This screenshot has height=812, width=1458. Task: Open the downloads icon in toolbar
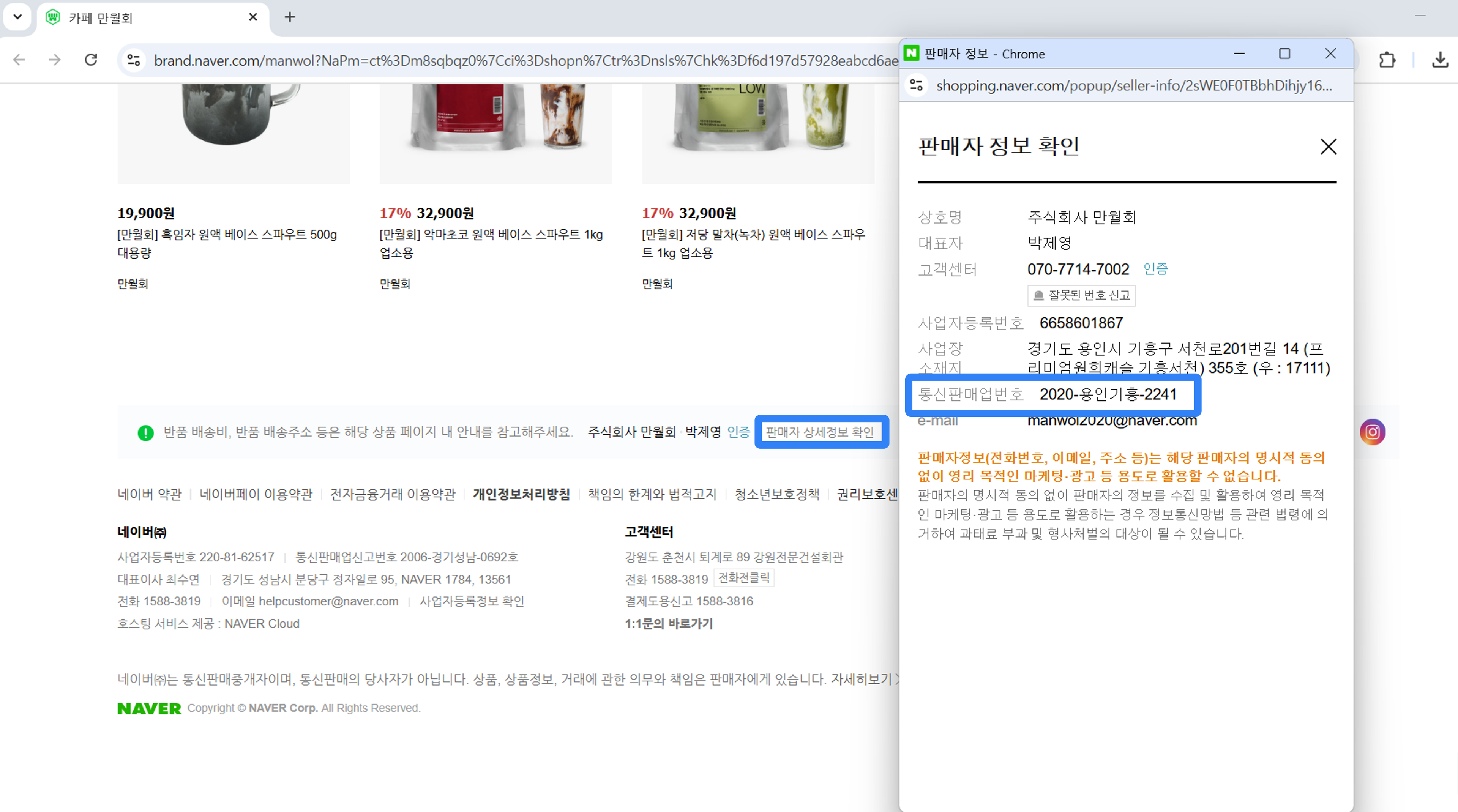pos(1440,60)
